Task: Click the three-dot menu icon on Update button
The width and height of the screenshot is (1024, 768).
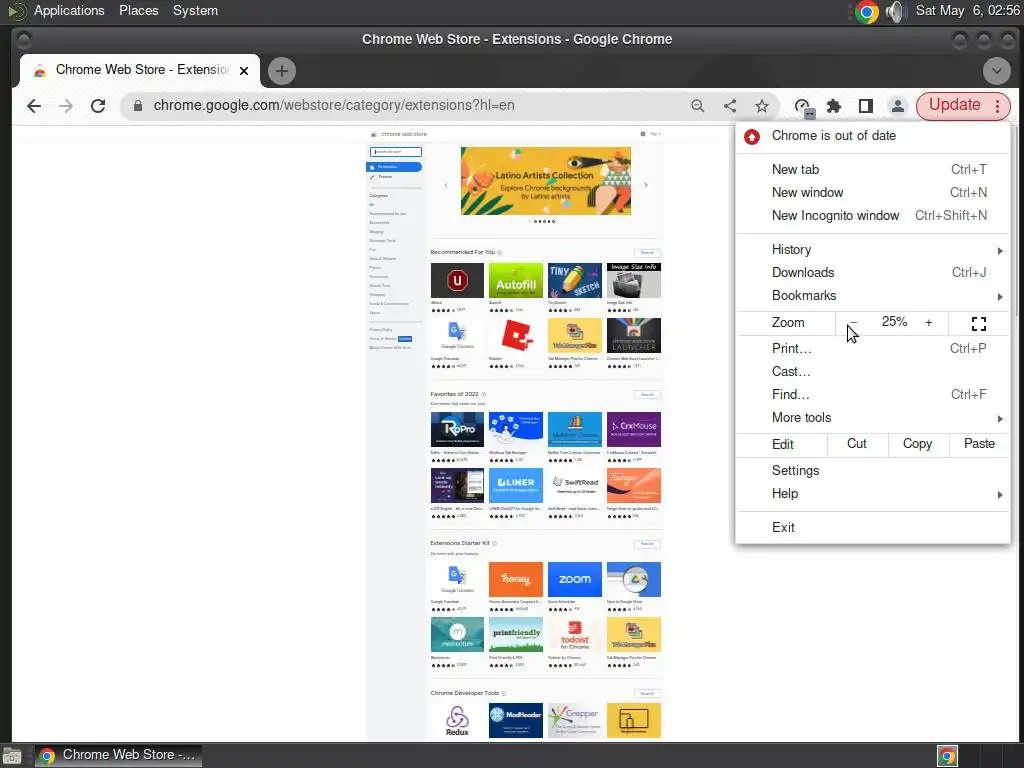Action: coord(997,106)
